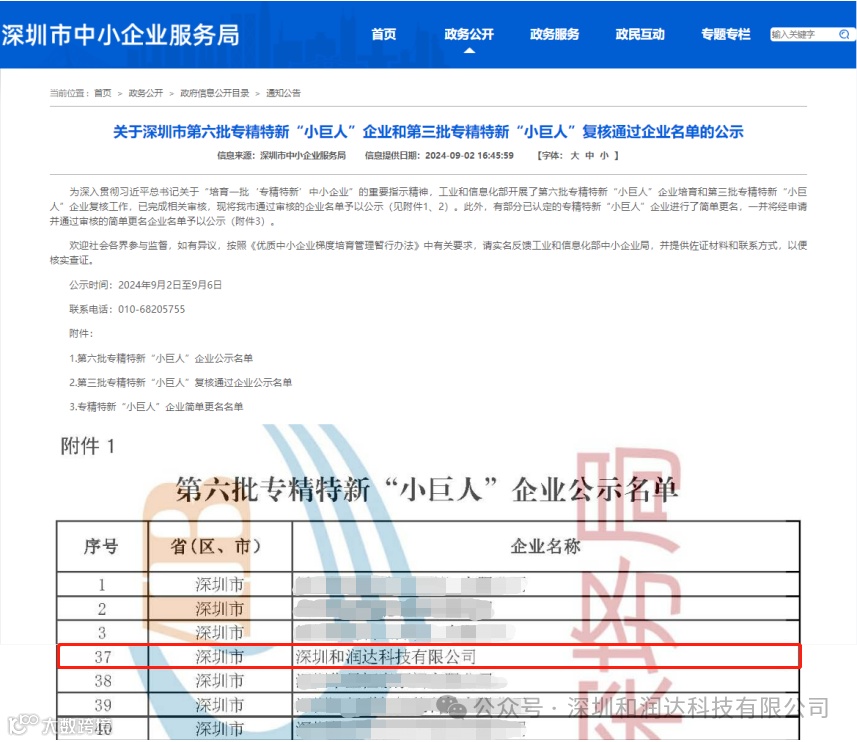The image size is (857, 742).
Task: Go to 政府信息公开目录 in the breadcrumb
Action: pyautogui.click(x=215, y=93)
